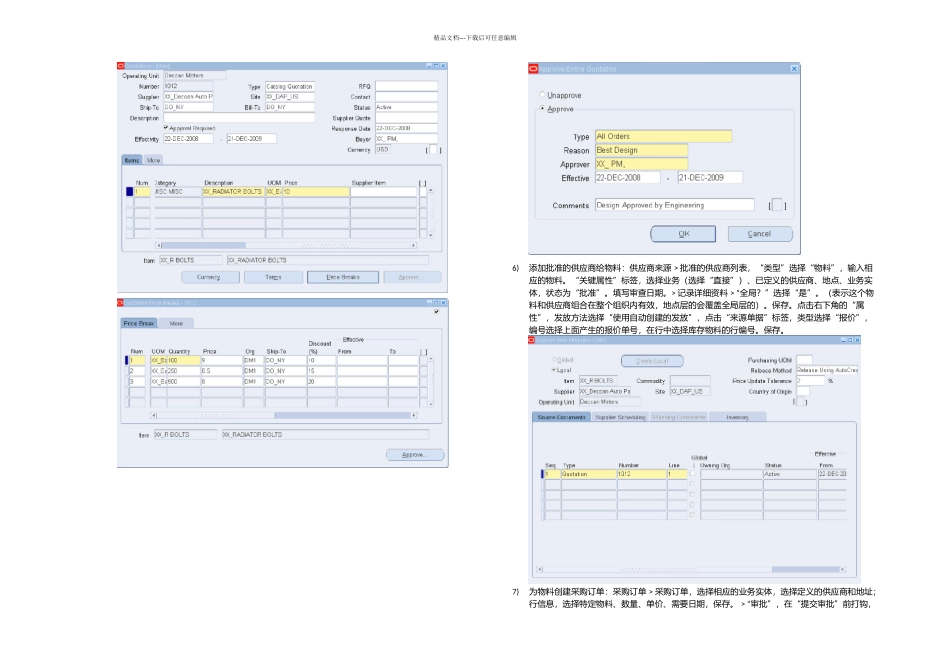Image resolution: width=950 pixels, height=672 pixels.
Task: Select the Local radio button in Supplier-Item Attributes
Action: [553, 370]
